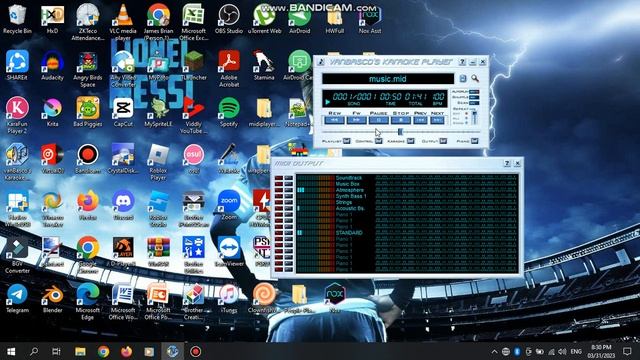Click the Rewind button in Karaoke Player

click(335, 120)
